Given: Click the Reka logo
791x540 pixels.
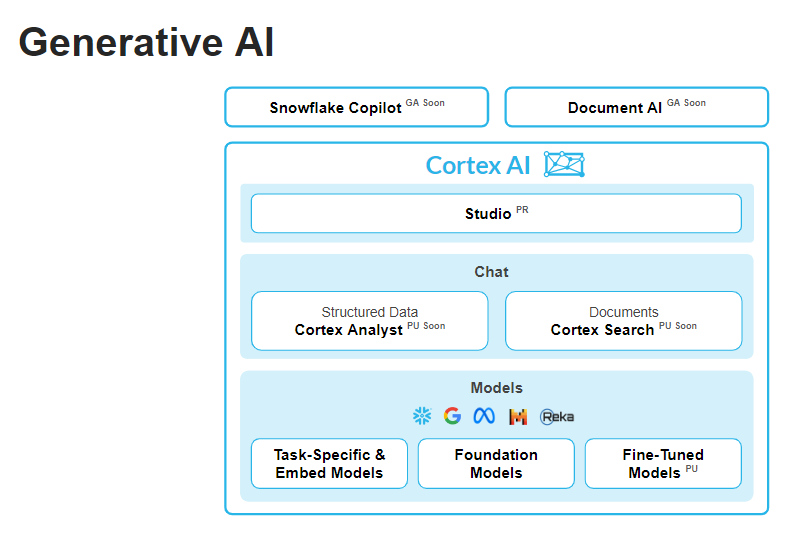Looking at the screenshot, I should (557, 417).
